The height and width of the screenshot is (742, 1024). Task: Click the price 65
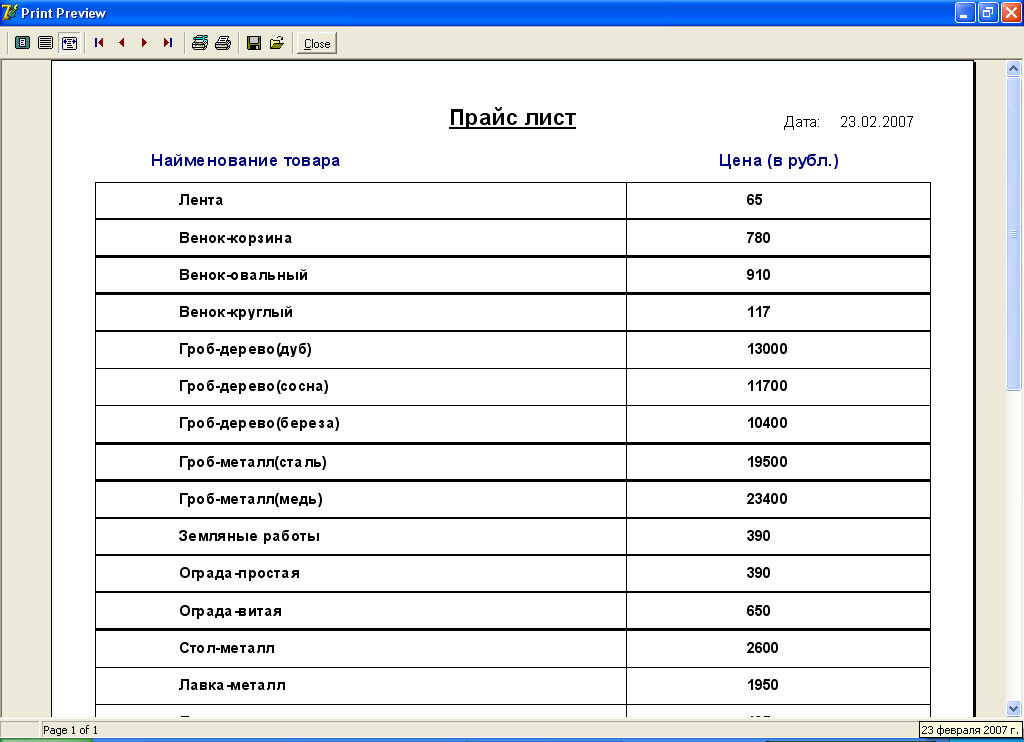pos(754,200)
